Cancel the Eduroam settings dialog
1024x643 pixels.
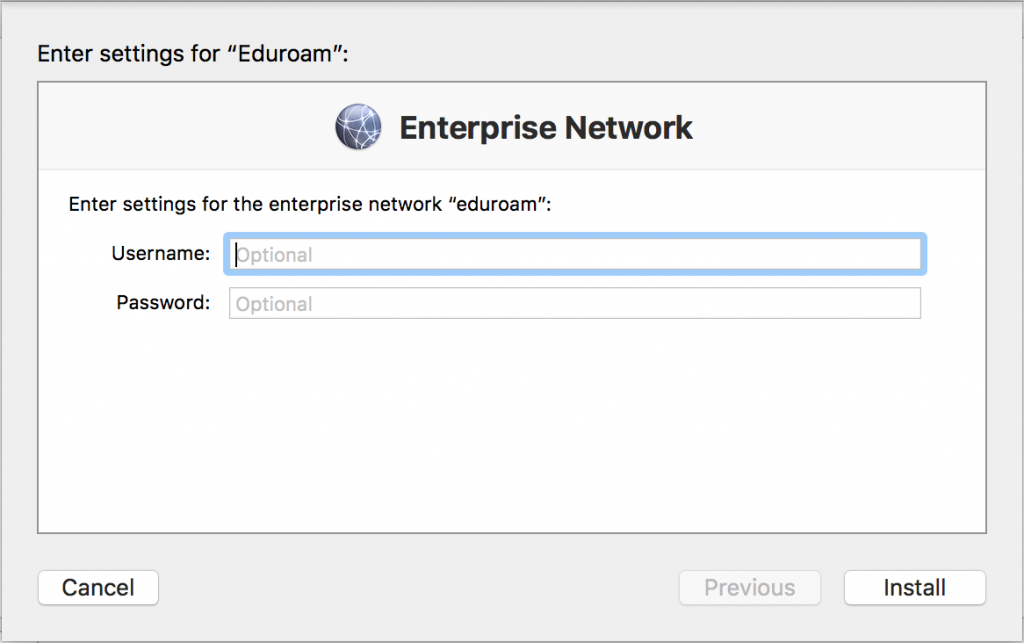[98, 588]
